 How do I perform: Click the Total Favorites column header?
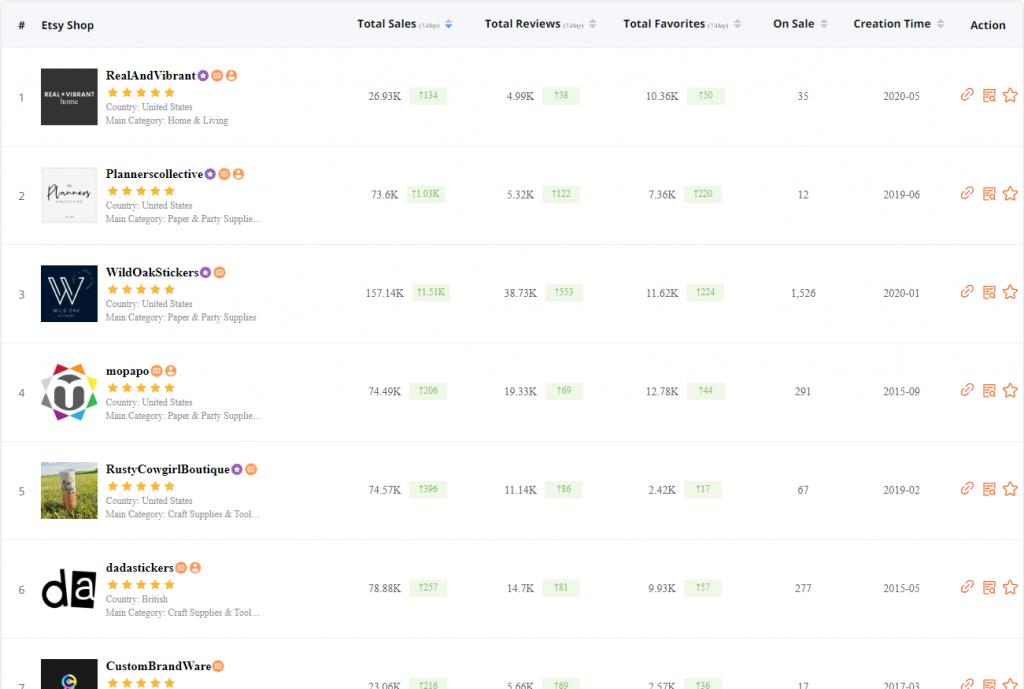[664, 24]
